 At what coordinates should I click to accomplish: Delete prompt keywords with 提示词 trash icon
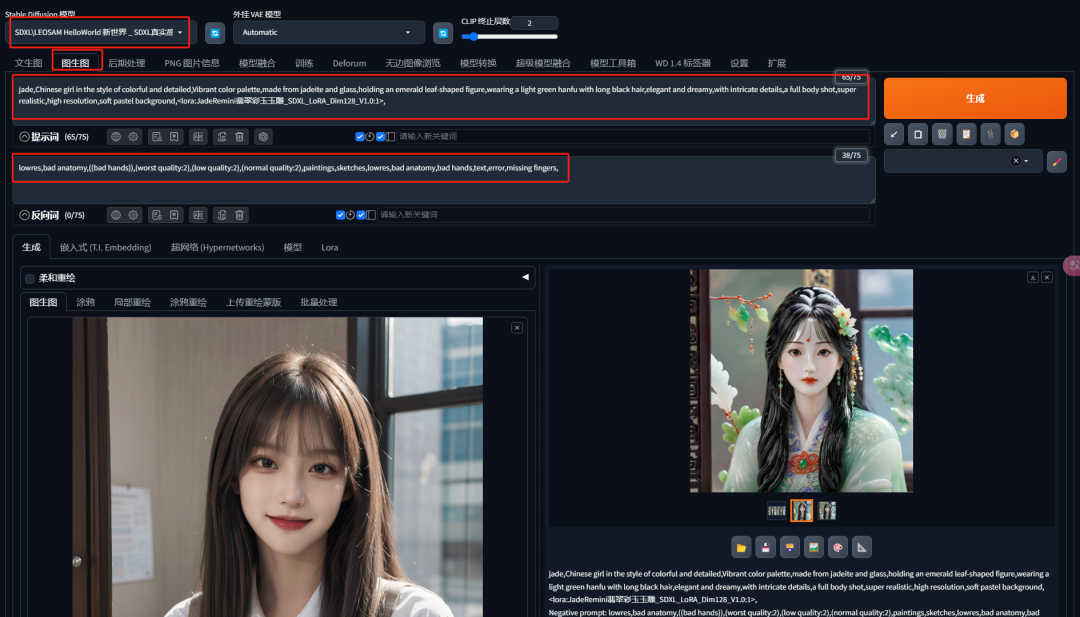[x=240, y=136]
